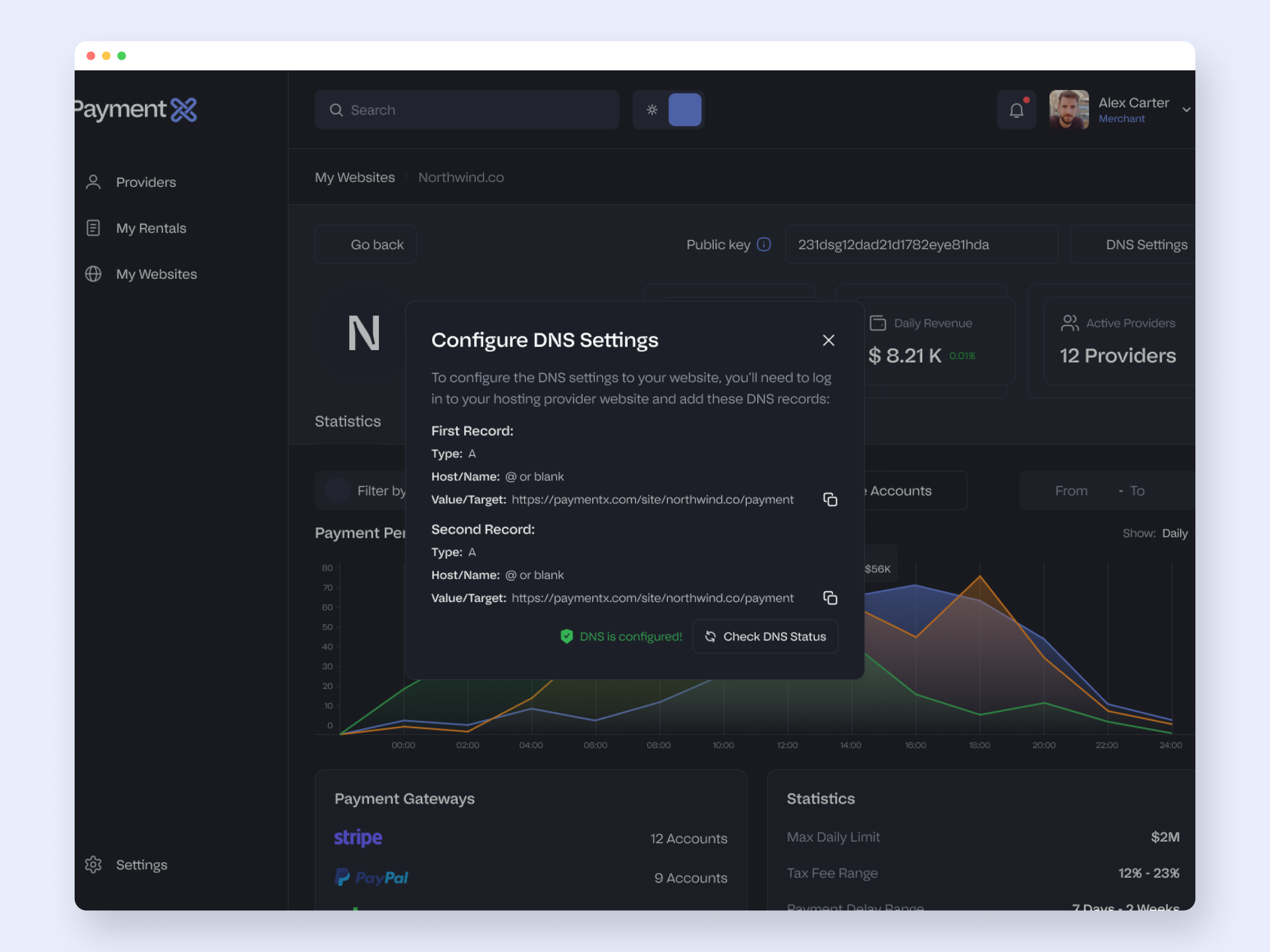Click the Stripe gateway logo
The image size is (1270, 952).
point(358,838)
